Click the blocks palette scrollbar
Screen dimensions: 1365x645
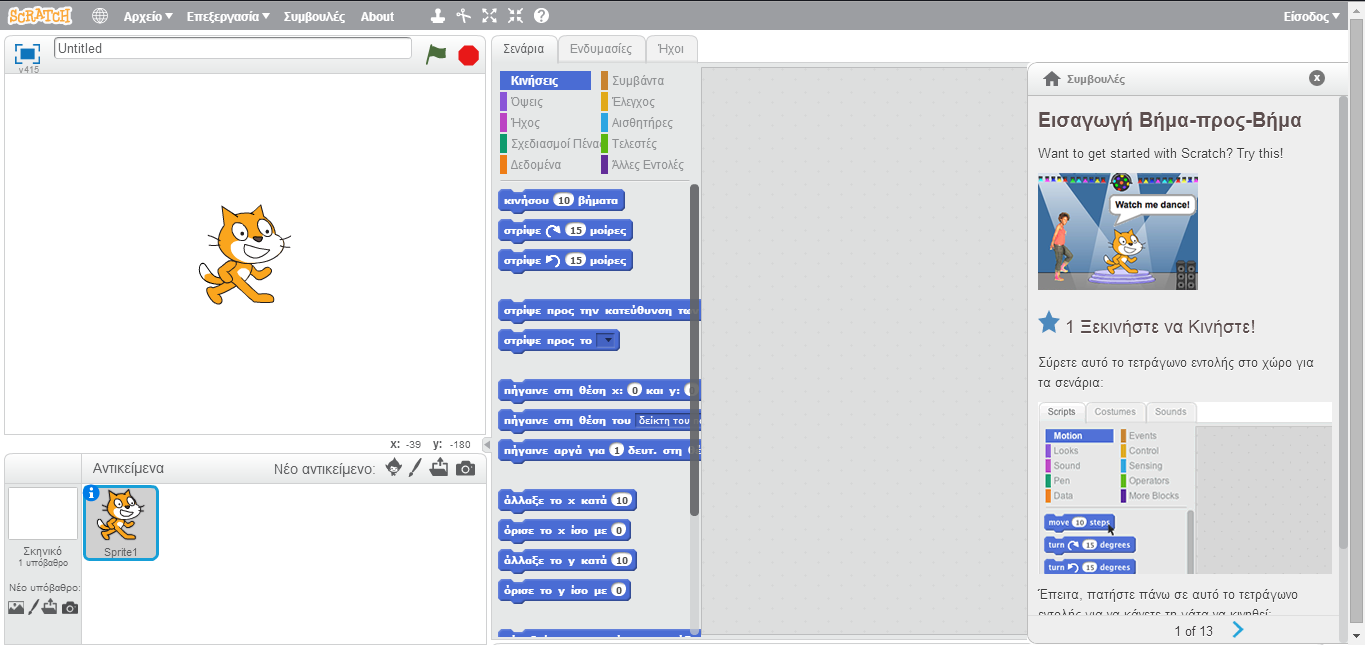click(694, 349)
